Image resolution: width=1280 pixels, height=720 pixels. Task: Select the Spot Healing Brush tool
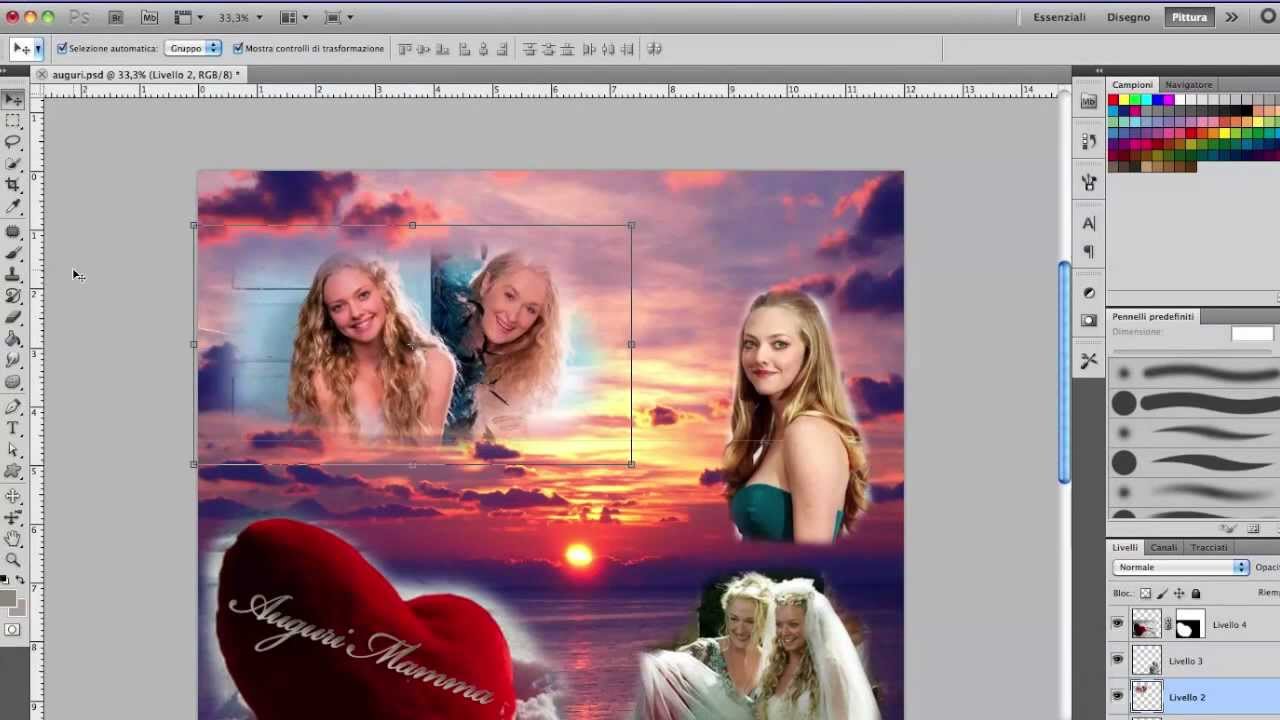13,231
